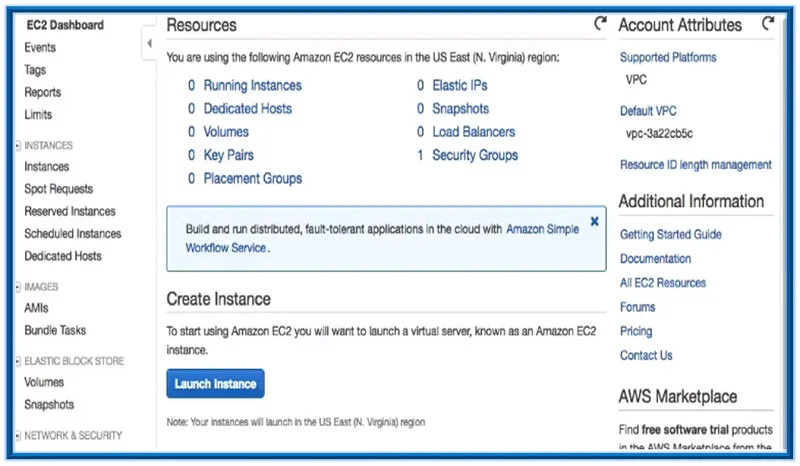800x466 pixels.
Task: Collapse the INSTANCES sidebar section
Action: pos(18,146)
